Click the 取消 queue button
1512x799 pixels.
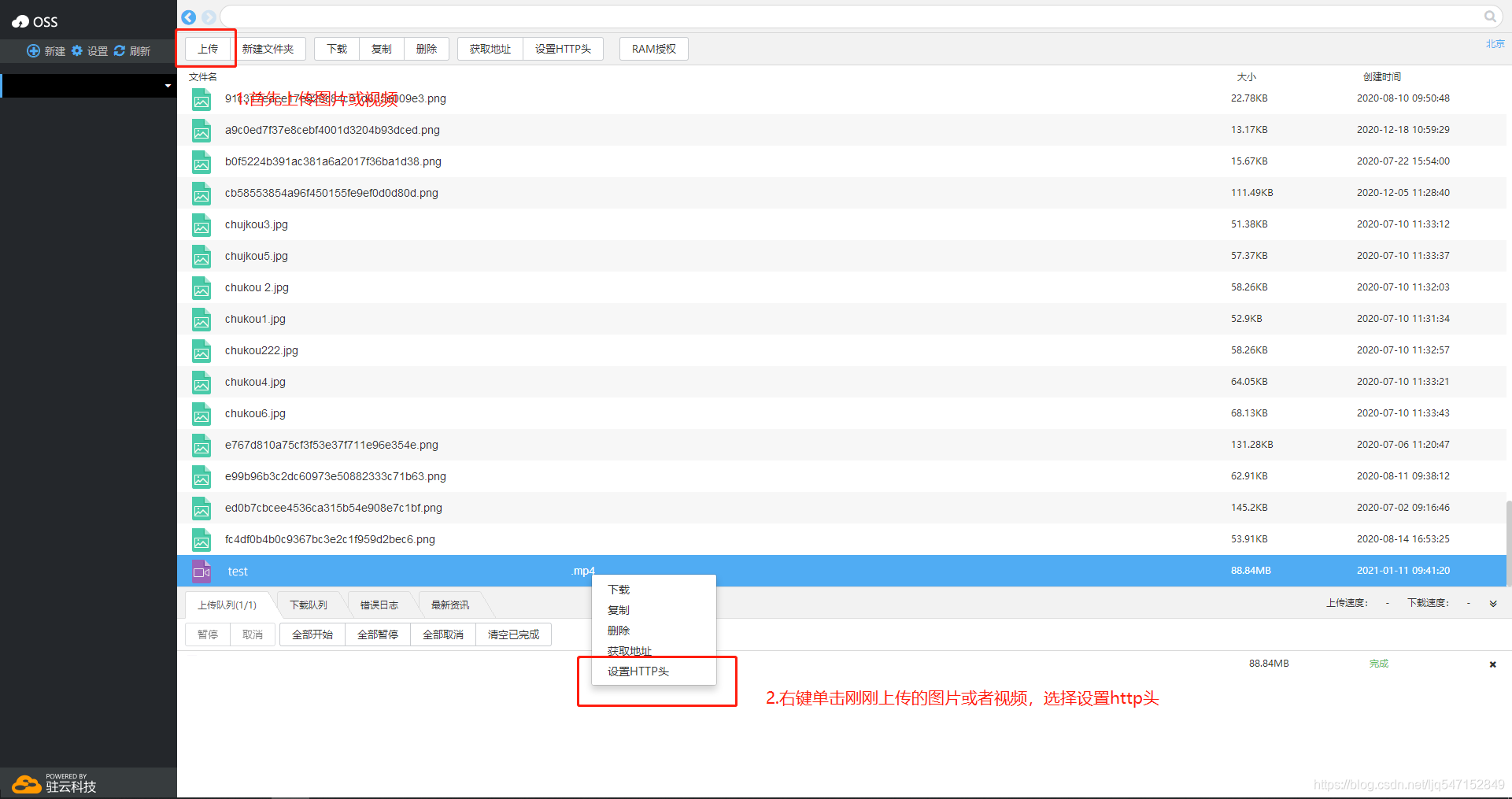click(253, 634)
